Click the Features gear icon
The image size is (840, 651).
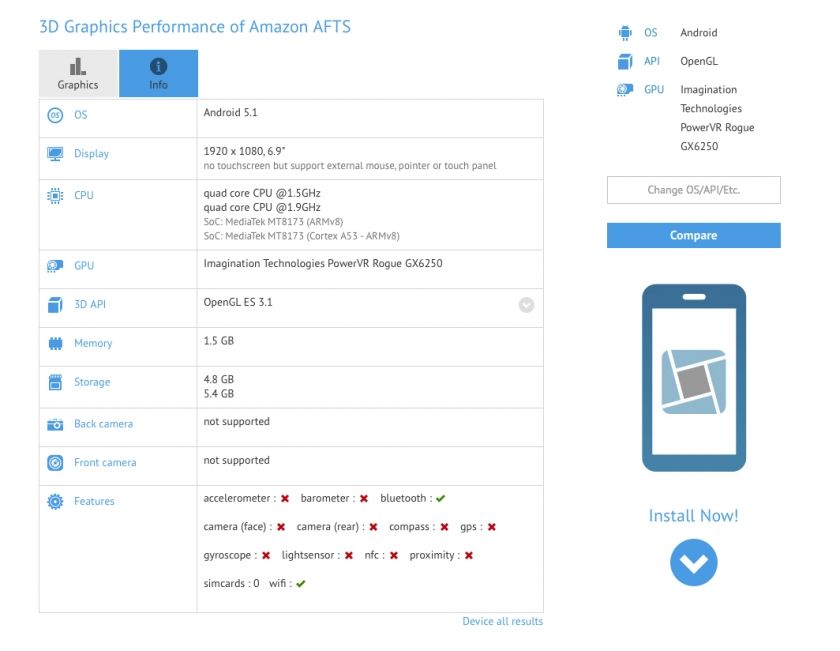tap(55, 502)
